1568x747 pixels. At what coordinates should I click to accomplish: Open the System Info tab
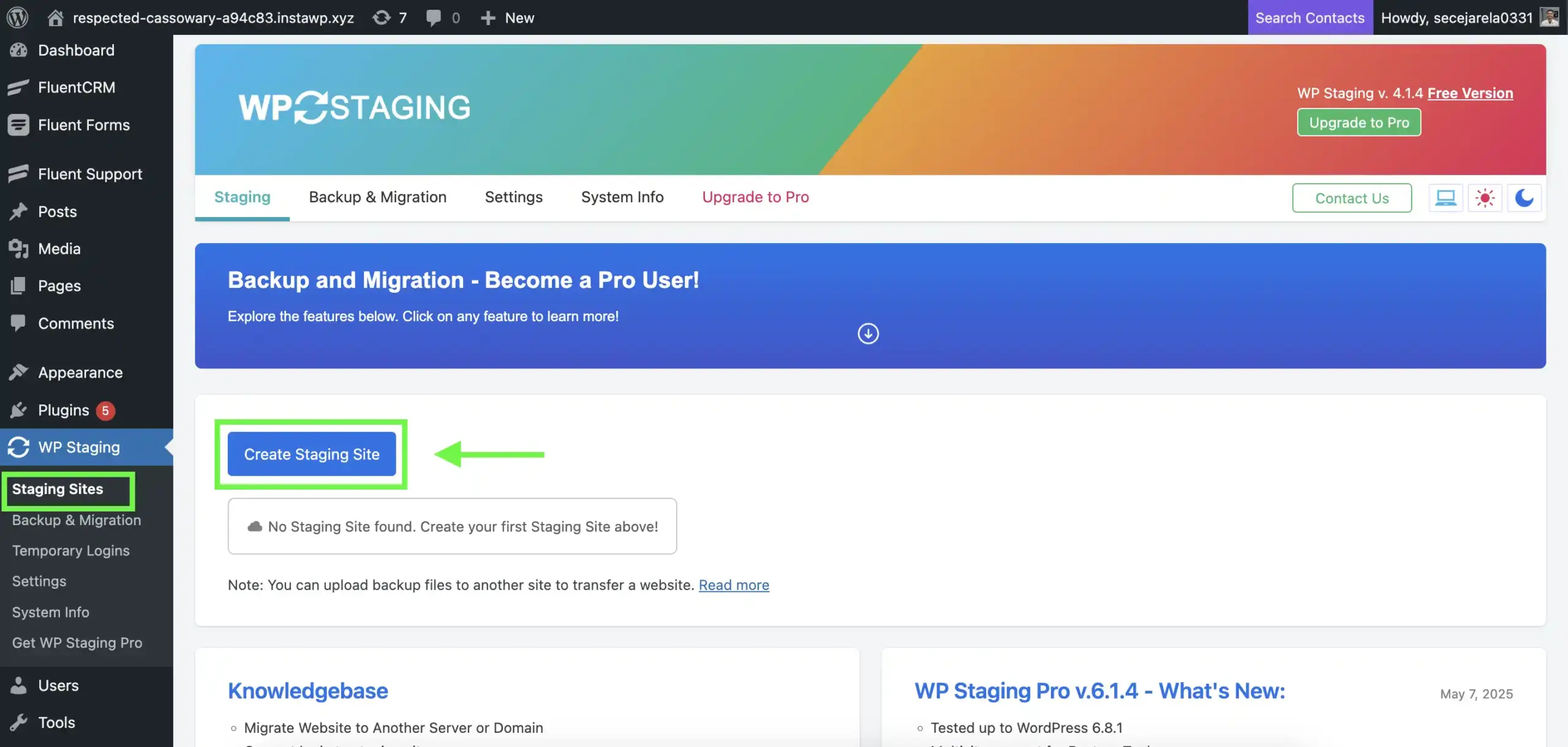coord(622,197)
